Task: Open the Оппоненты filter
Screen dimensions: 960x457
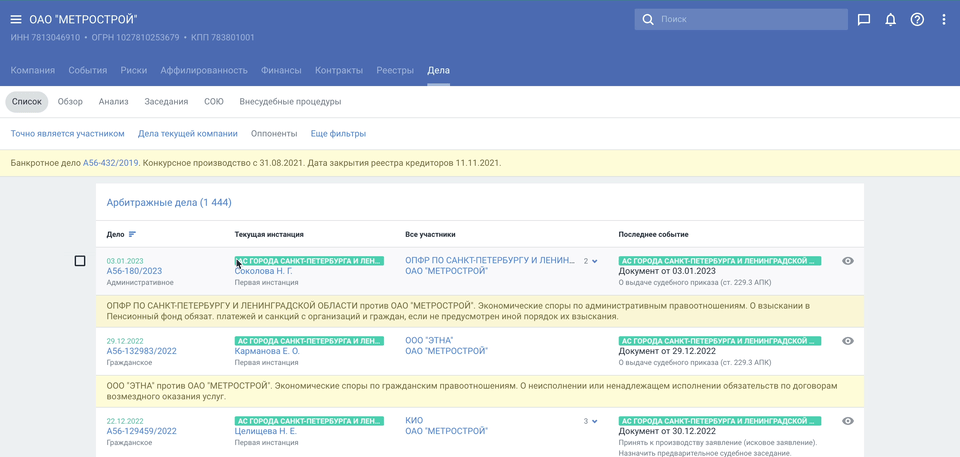Action: pos(274,134)
